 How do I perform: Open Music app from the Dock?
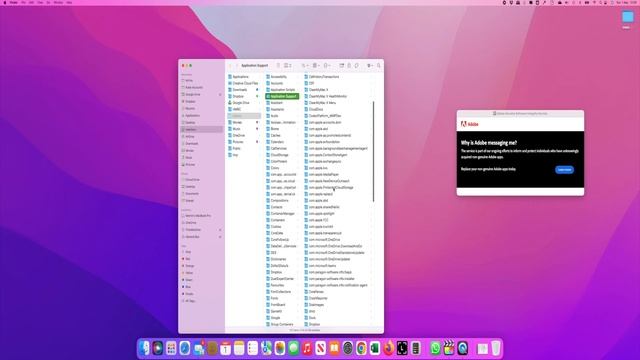[307, 348]
